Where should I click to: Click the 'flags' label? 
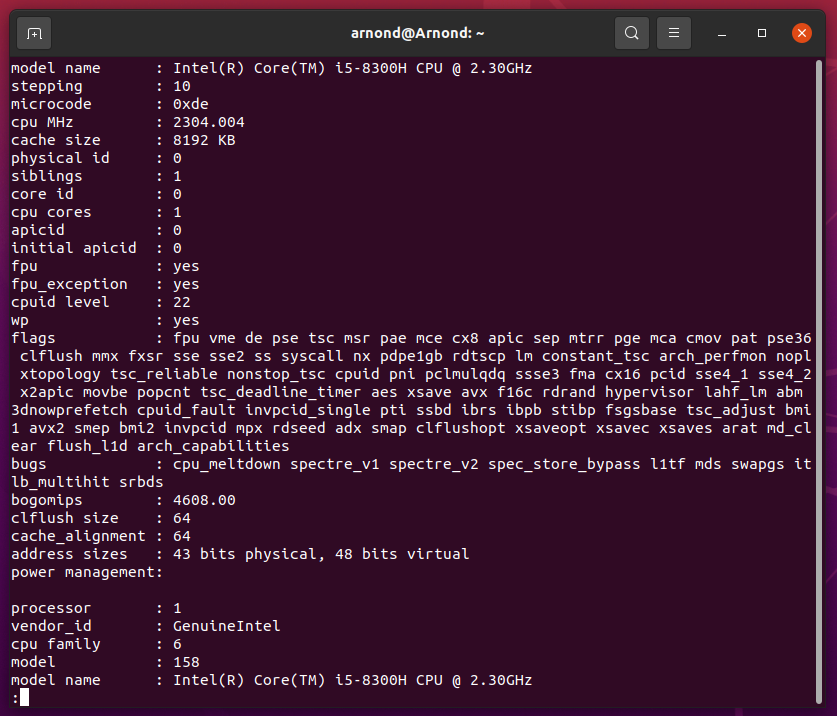pyautogui.click(x=33, y=338)
